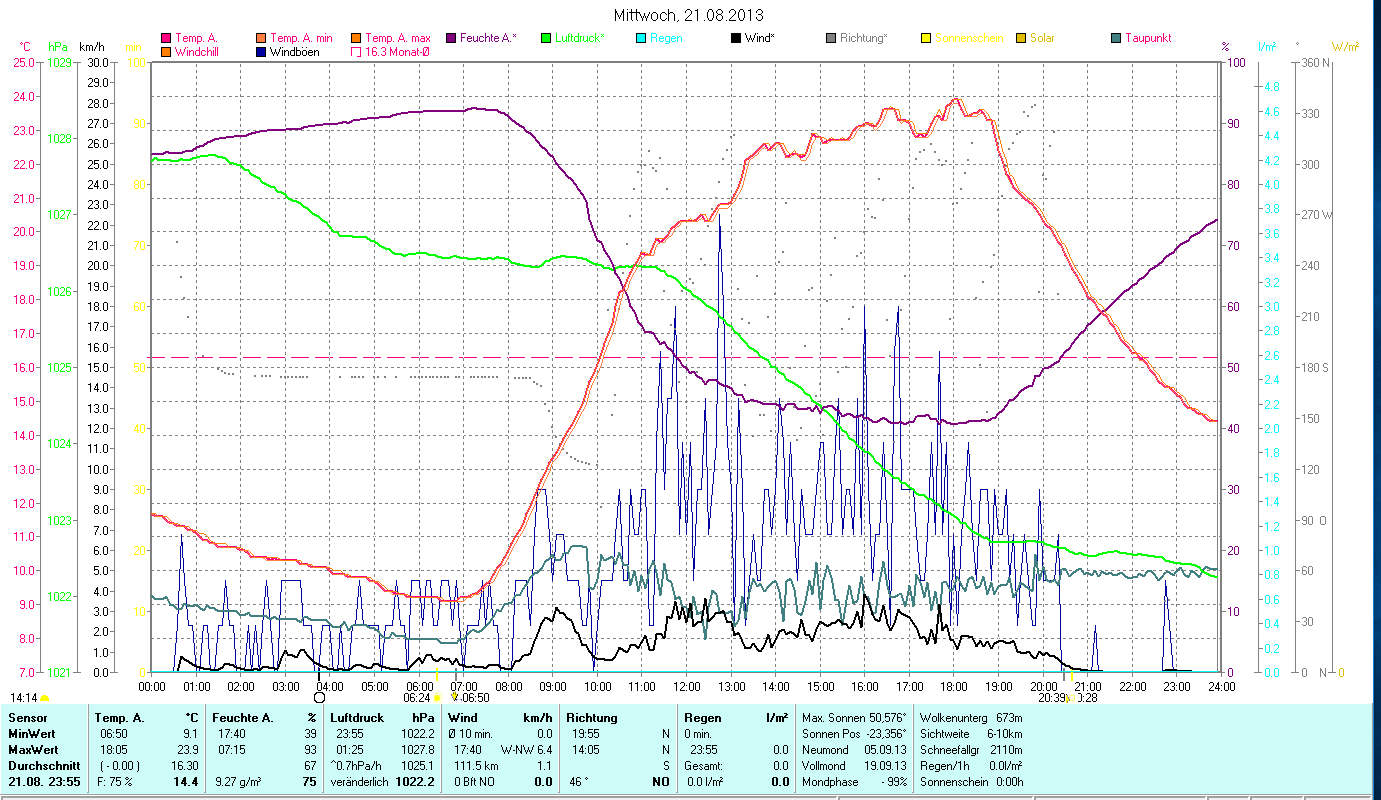Click the 06:24 sunrise marker on timeline

(x=418, y=697)
